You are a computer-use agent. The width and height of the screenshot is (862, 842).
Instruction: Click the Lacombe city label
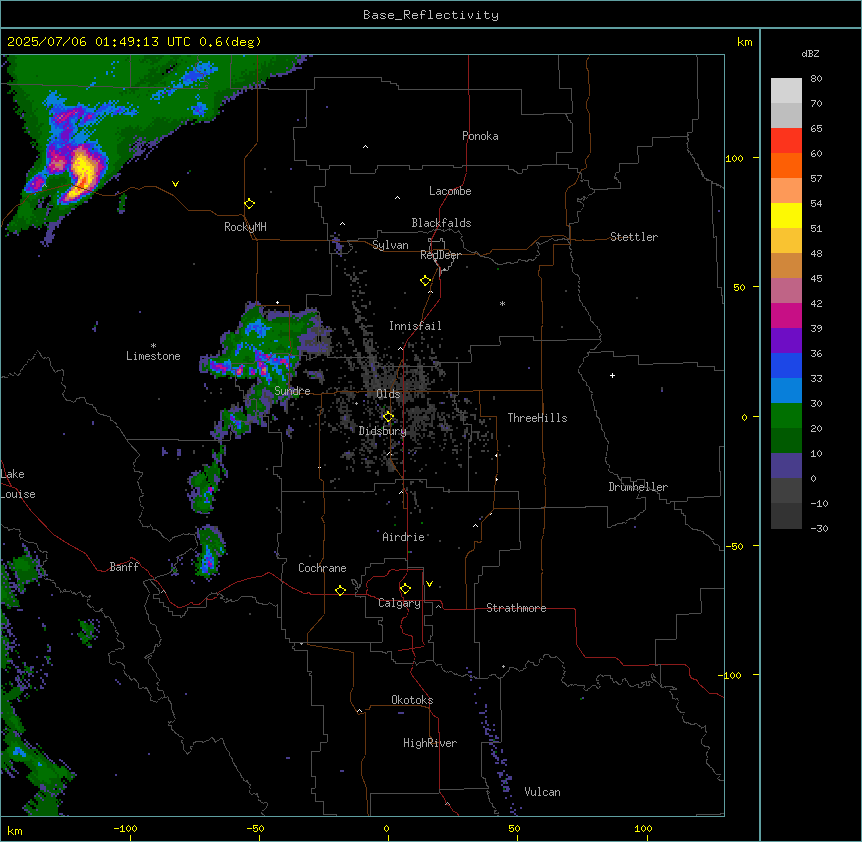[x=450, y=191]
